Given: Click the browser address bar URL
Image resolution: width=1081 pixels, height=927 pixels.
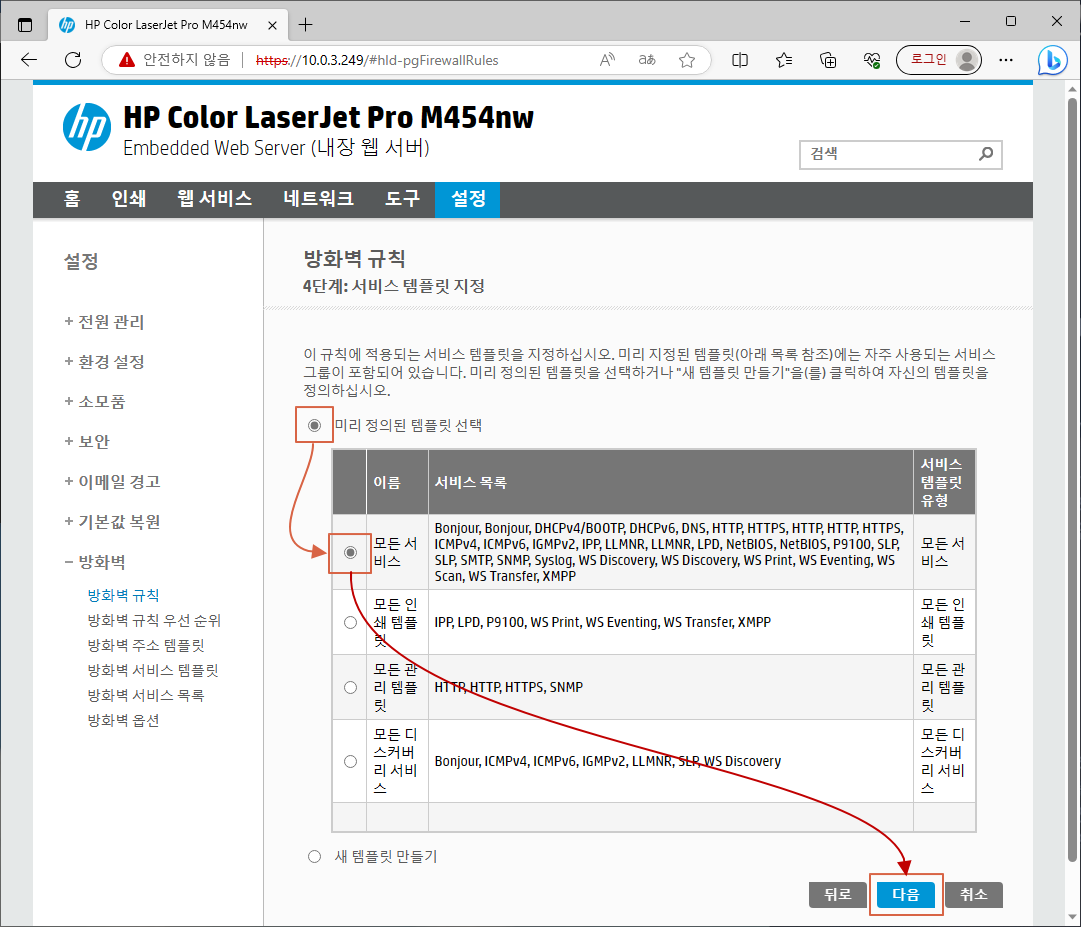Looking at the screenshot, I should tap(377, 60).
